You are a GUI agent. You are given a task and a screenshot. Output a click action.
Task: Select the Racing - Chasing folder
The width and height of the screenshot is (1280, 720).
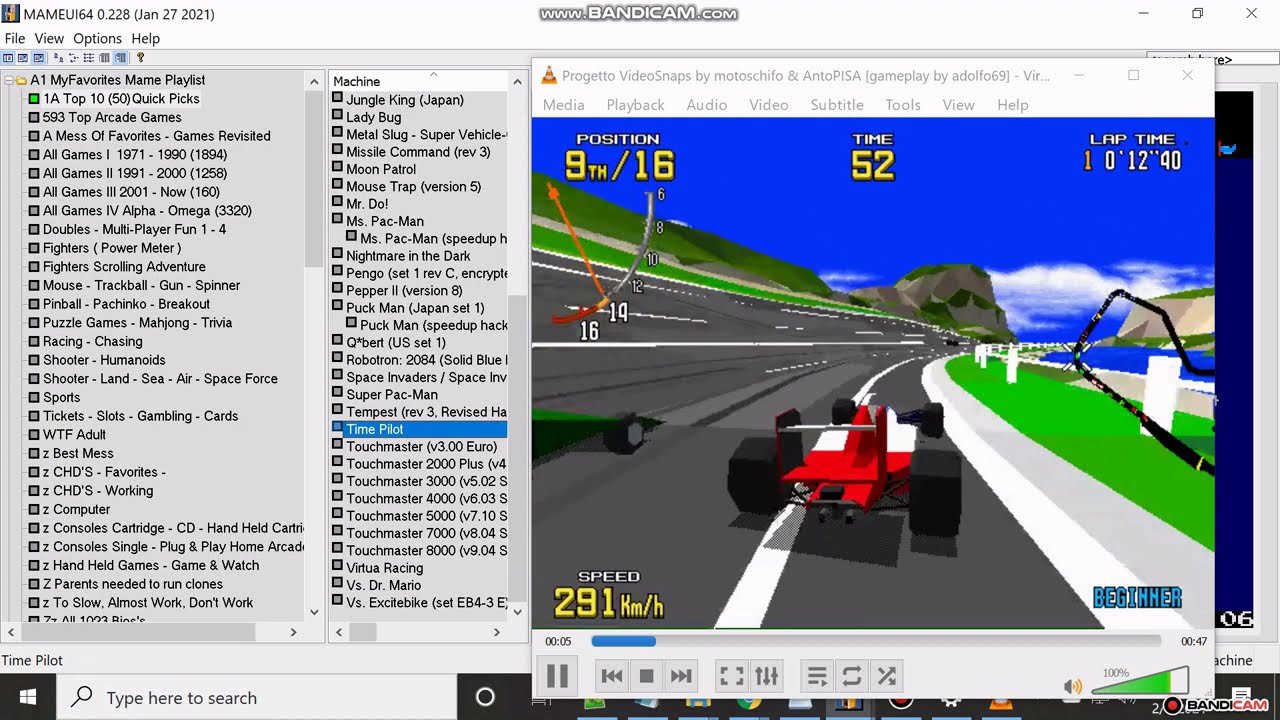tap(93, 341)
